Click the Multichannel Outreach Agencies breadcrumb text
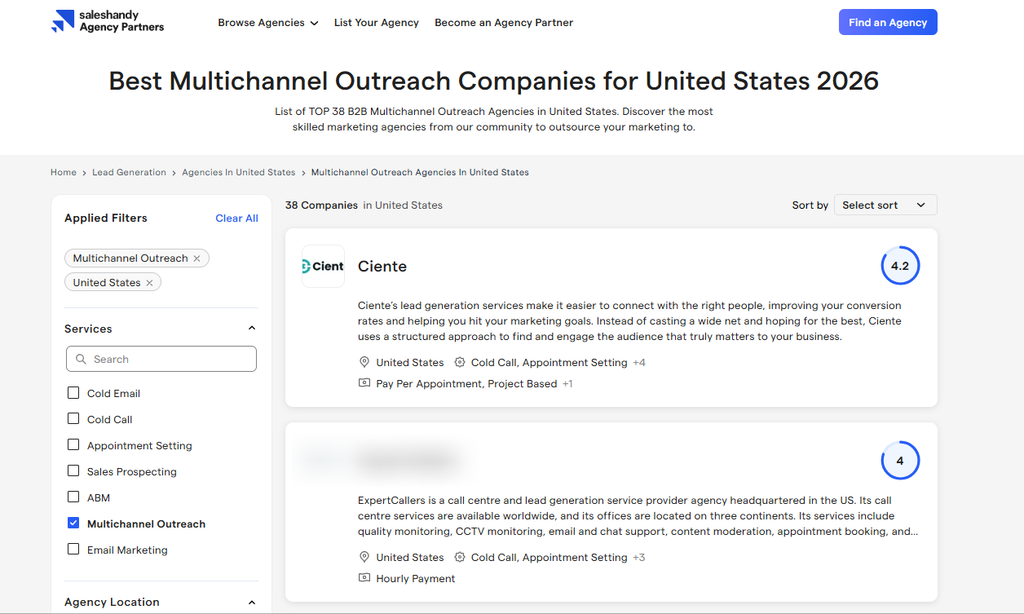The width and height of the screenshot is (1024, 614). tap(420, 172)
